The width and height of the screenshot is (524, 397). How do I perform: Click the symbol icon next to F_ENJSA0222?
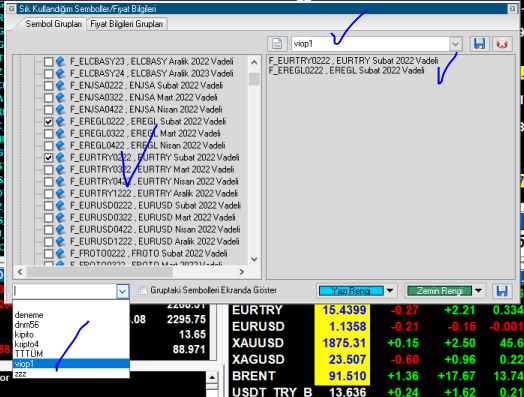click(60, 86)
